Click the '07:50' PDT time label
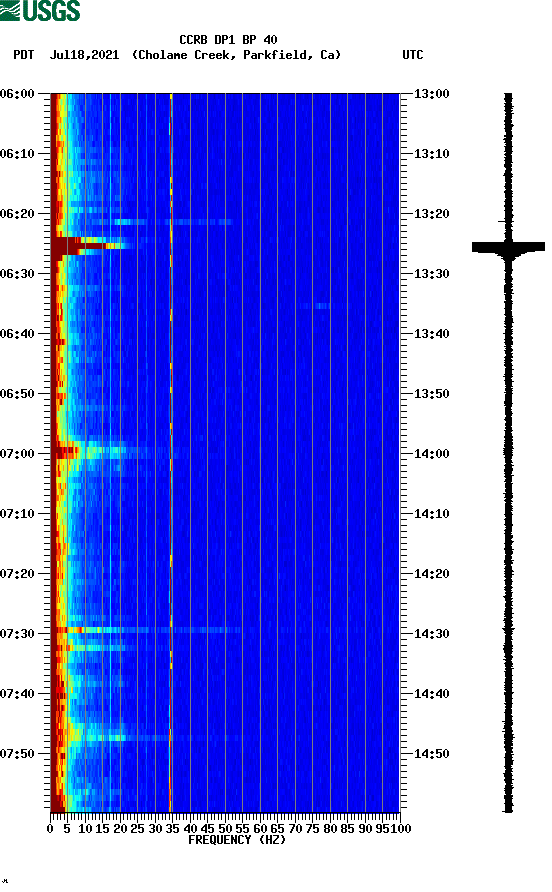 [18, 754]
